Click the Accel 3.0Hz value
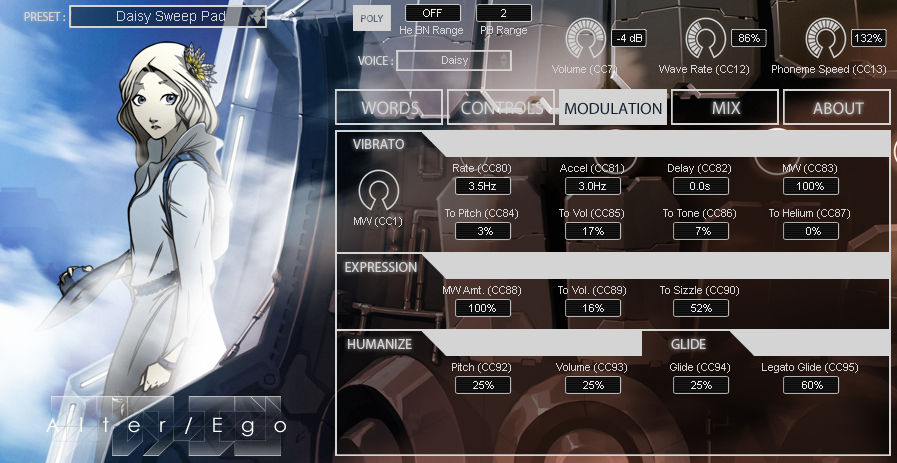This screenshot has width=897, height=463. tap(593, 186)
